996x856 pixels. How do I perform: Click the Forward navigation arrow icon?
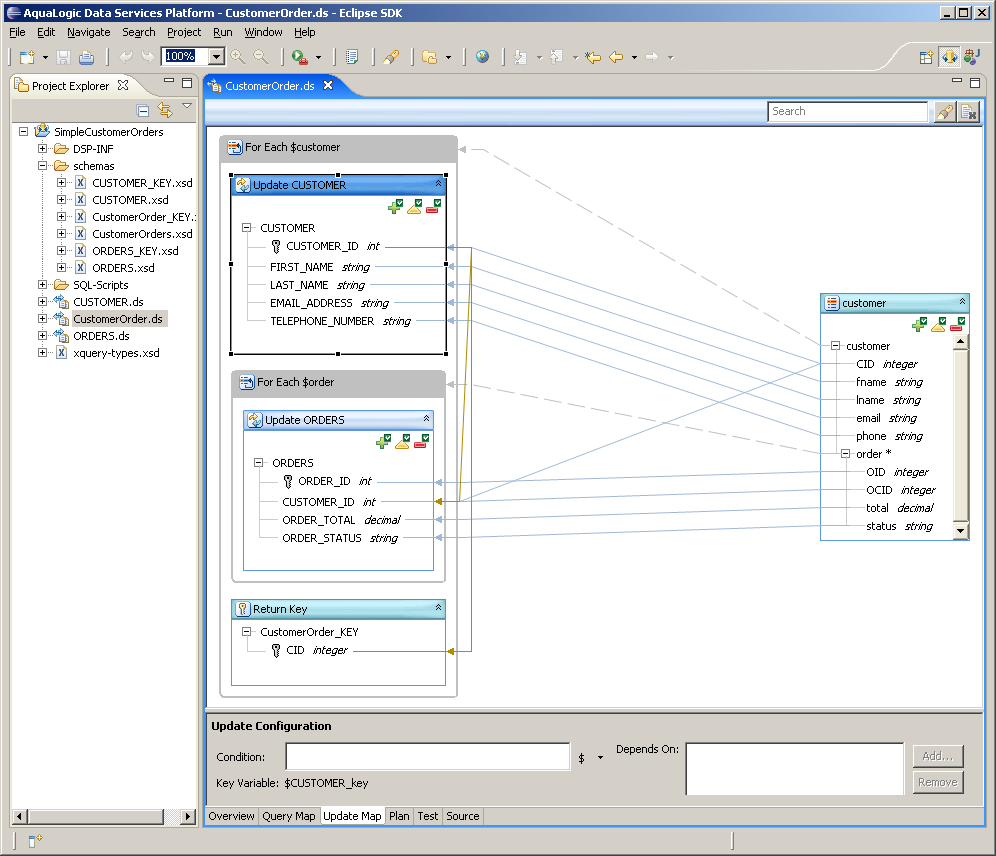point(652,57)
